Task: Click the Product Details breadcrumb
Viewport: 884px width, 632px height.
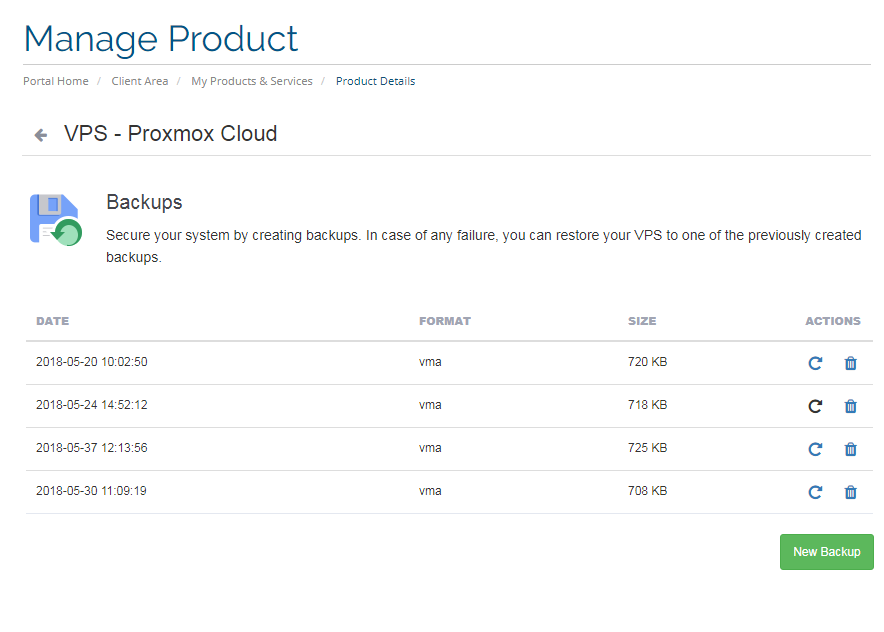Action: (x=375, y=81)
